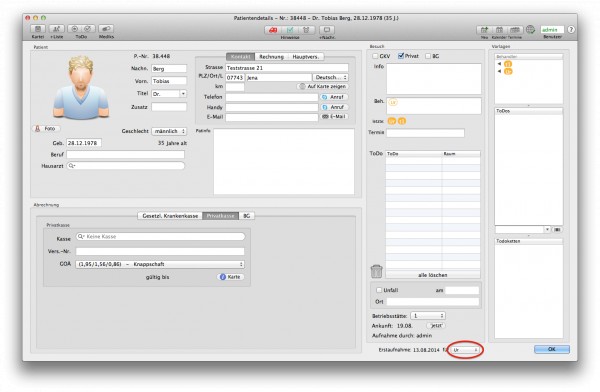Click the new appointment calendar icon
Screen dimensions: 600x392
click(x=484, y=30)
